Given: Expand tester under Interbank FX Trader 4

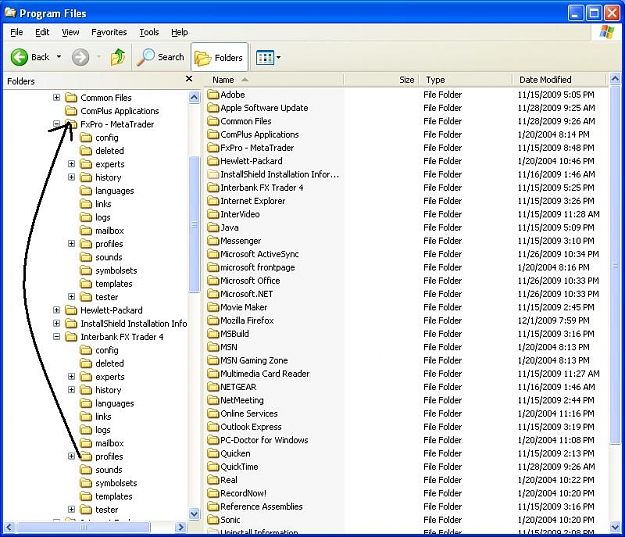Looking at the screenshot, I should [x=71, y=509].
